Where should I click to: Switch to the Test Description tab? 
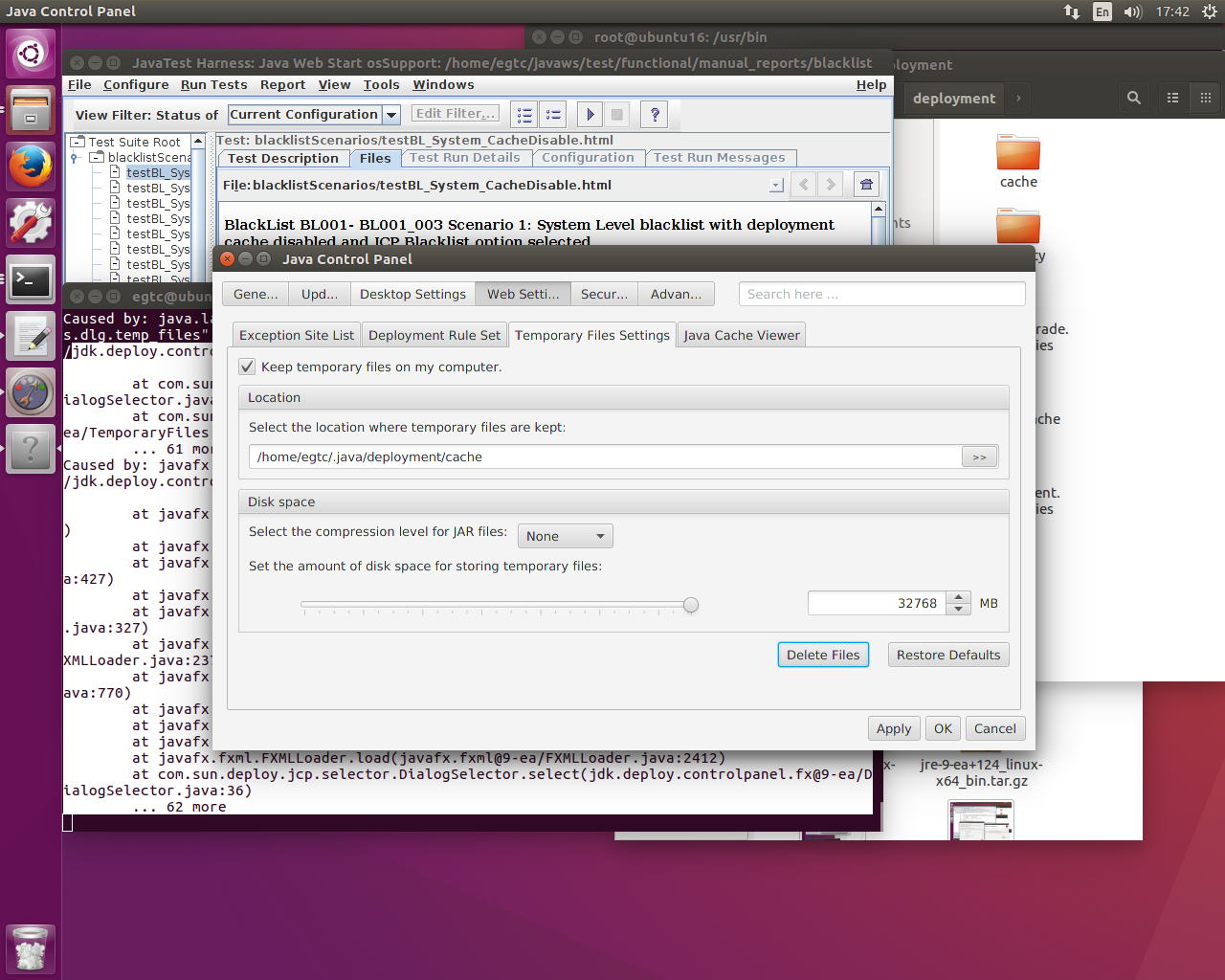tap(282, 159)
